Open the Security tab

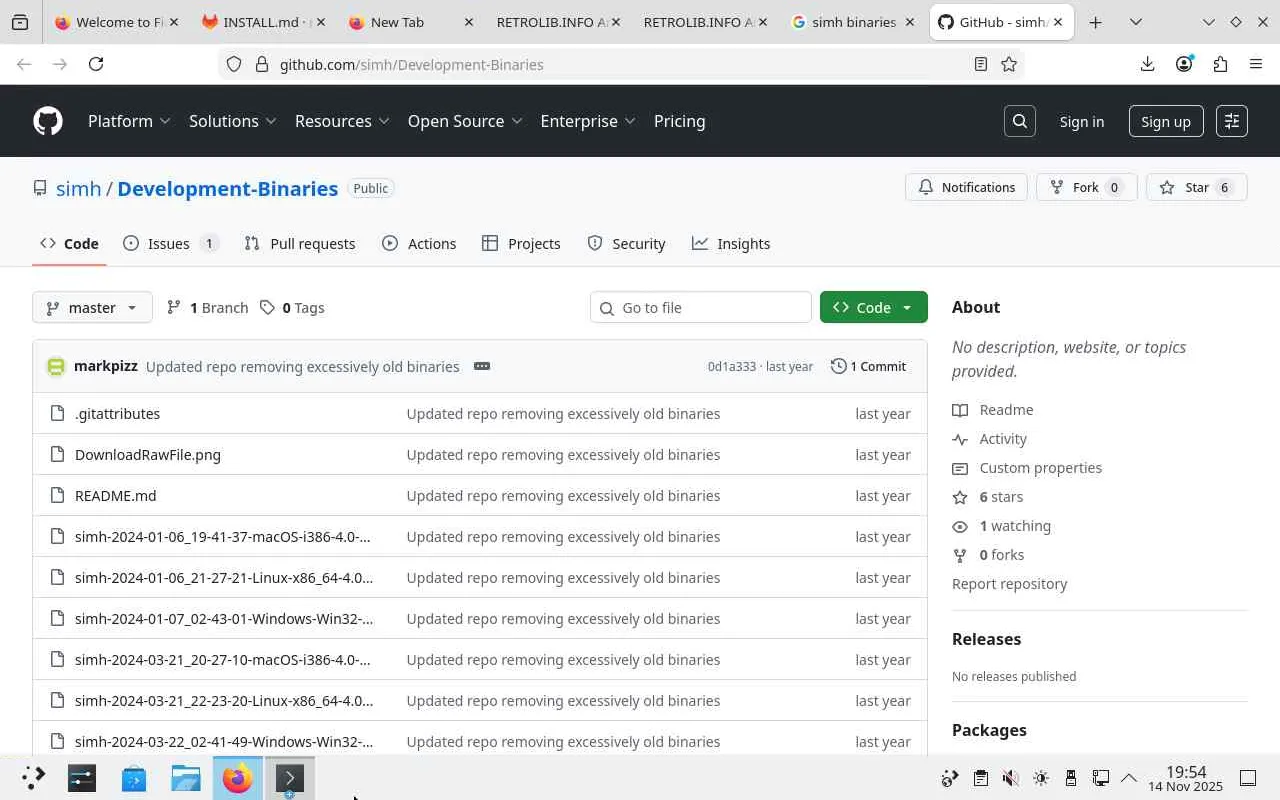[x=626, y=243]
